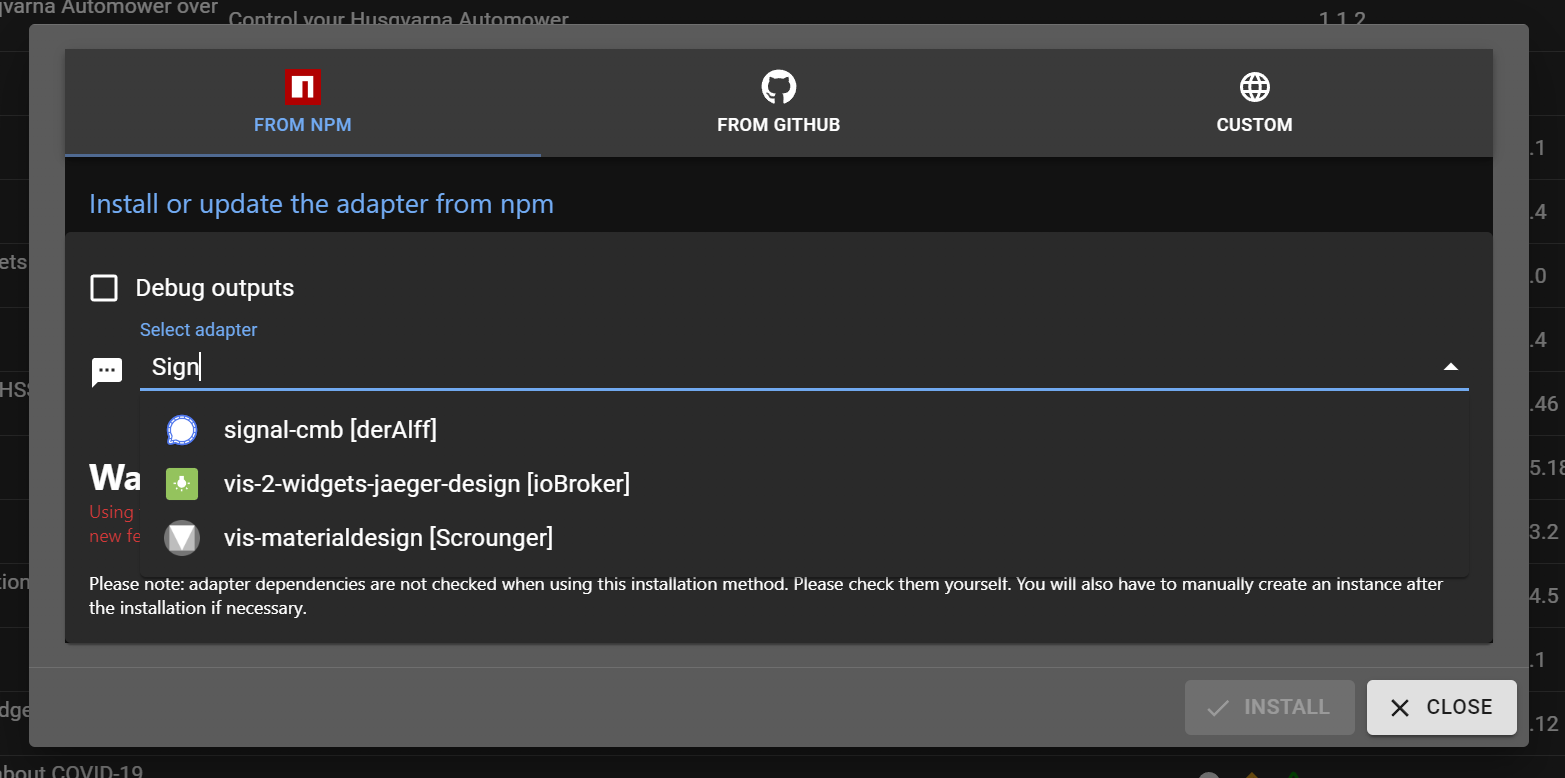1565x778 pixels.
Task: Click the red npm logo icon
Action: pyautogui.click(x=303, y=87)
